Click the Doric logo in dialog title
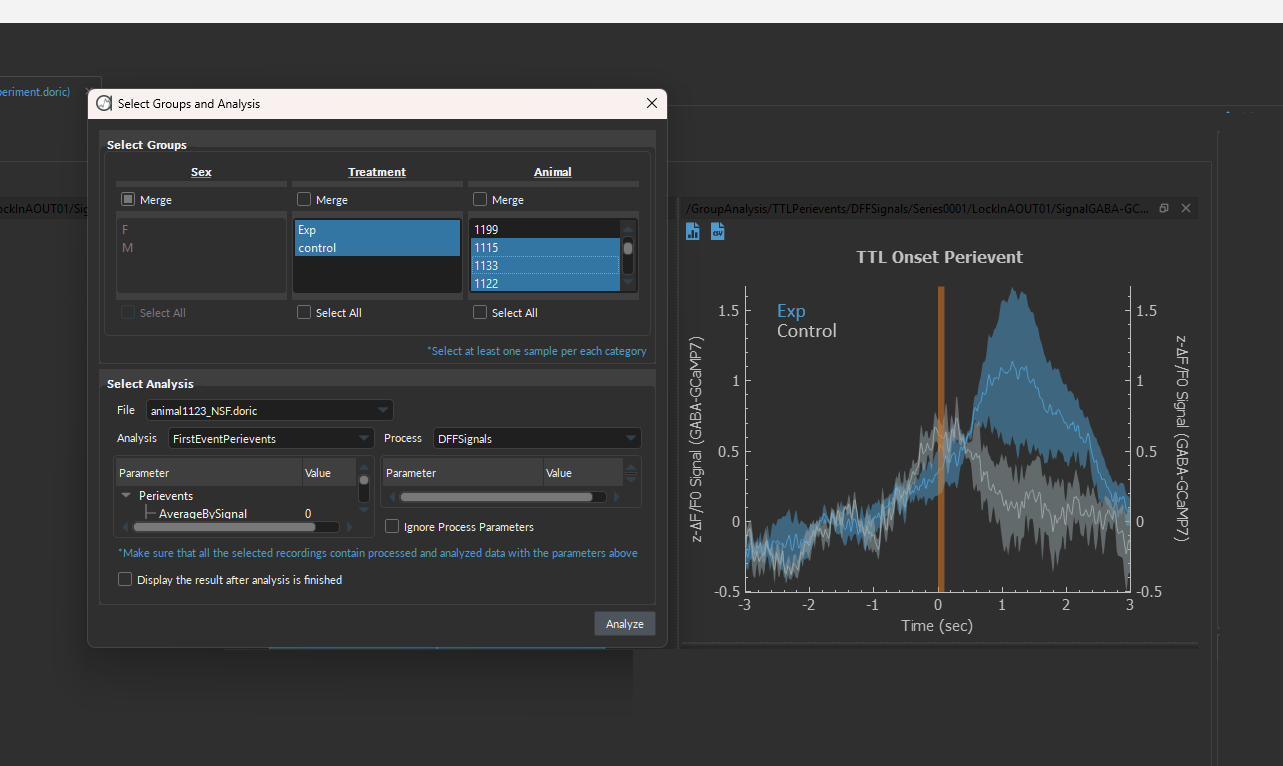Image resolution: width=1283 pixels, height=766 pixels. click(x=104, y=103)
